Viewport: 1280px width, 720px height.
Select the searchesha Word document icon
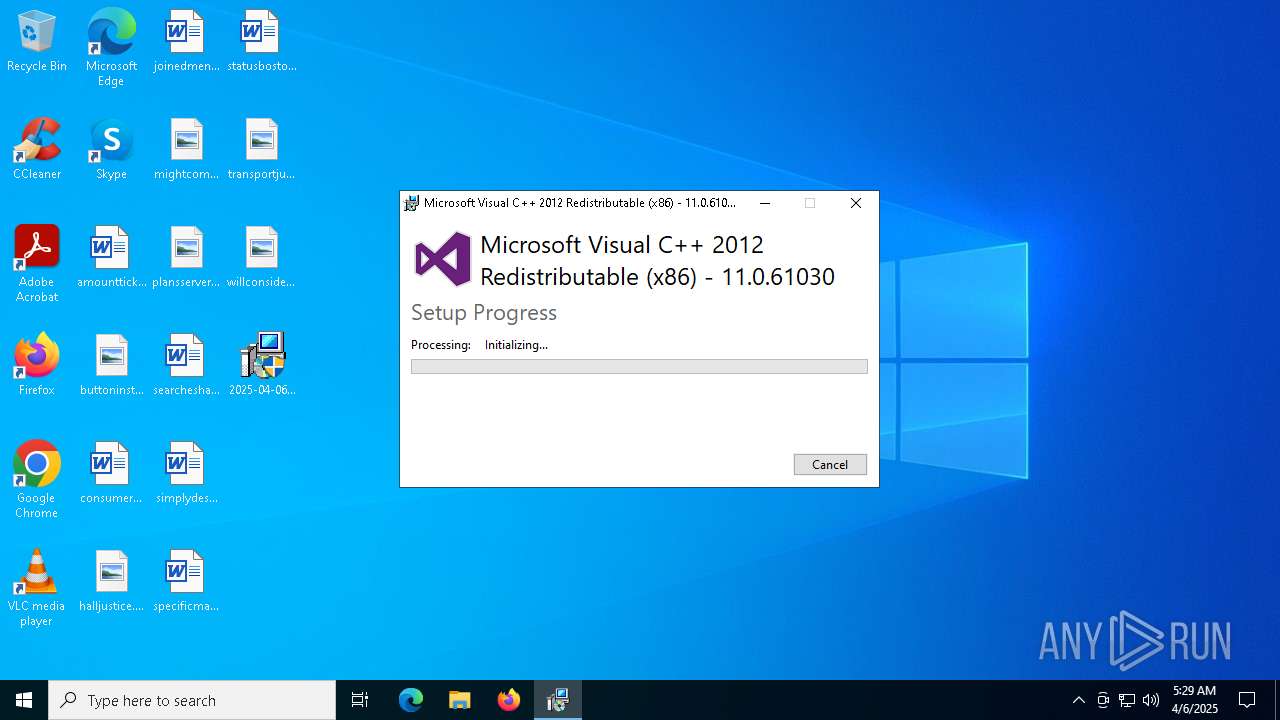pos(186,366)
